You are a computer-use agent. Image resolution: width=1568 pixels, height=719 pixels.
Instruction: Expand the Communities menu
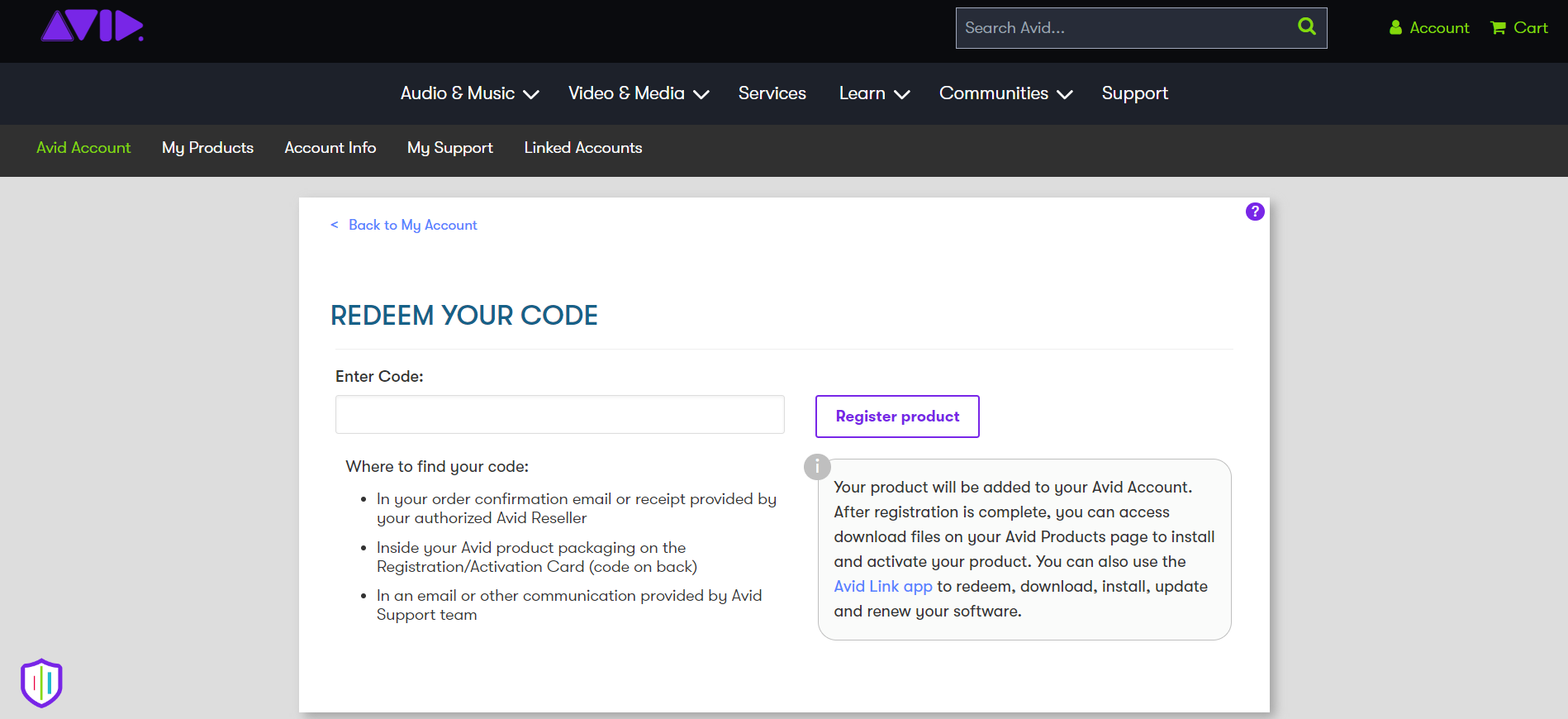point(1005,93)
